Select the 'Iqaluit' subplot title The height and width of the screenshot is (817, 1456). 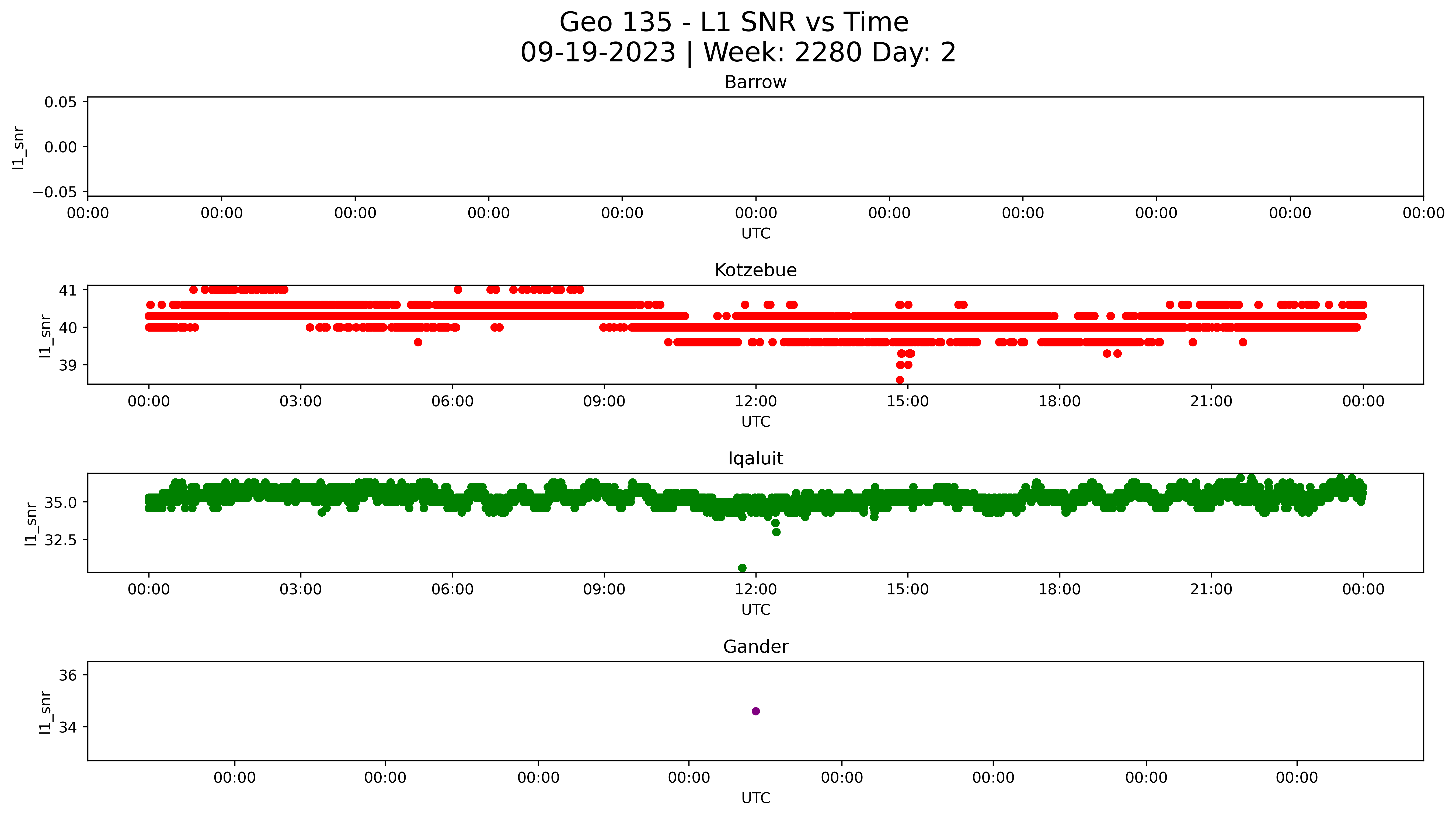tap(756, 458)
